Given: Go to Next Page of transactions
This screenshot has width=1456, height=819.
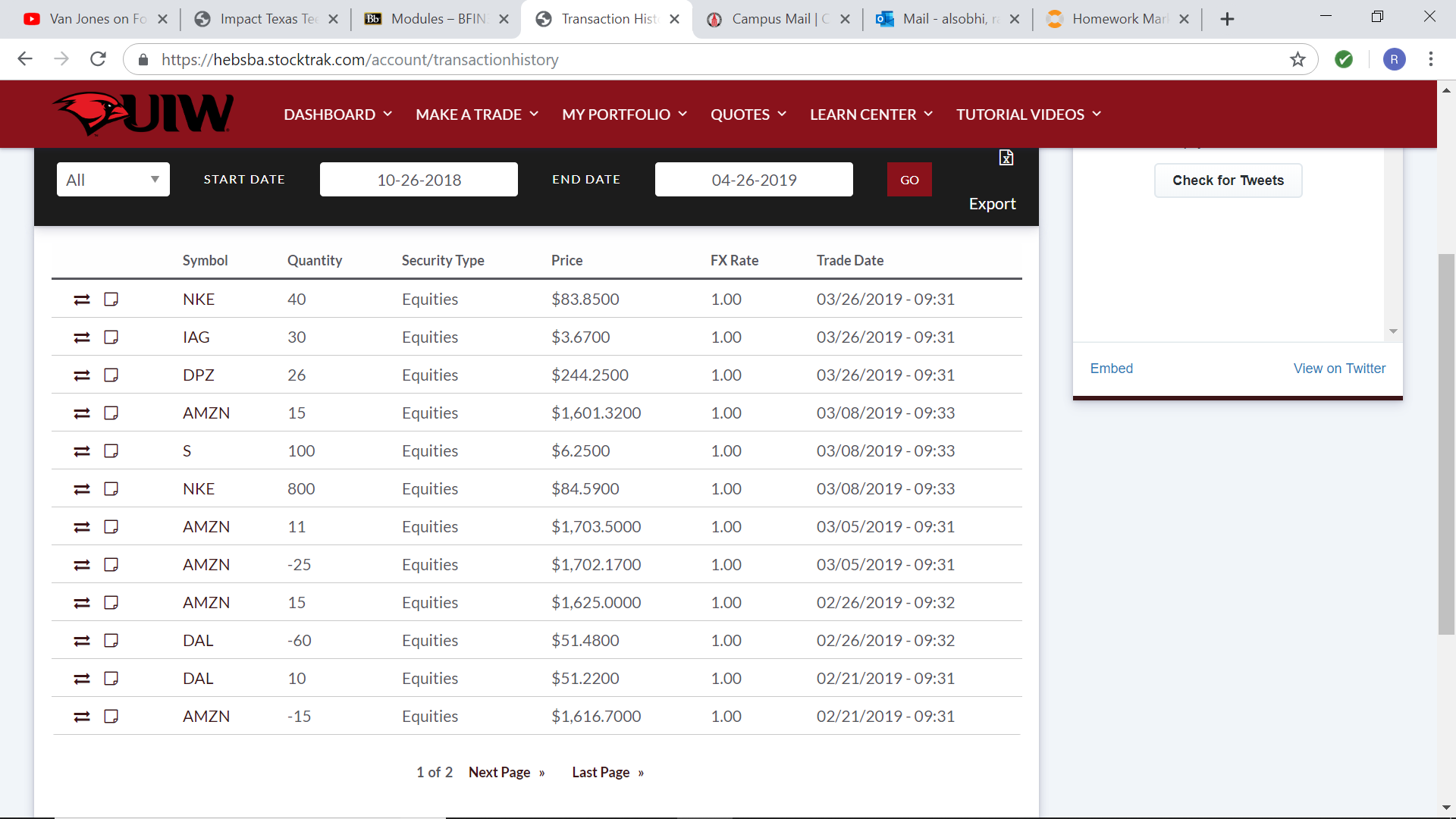Looking at the screenshot, I should tap(507, 772).
